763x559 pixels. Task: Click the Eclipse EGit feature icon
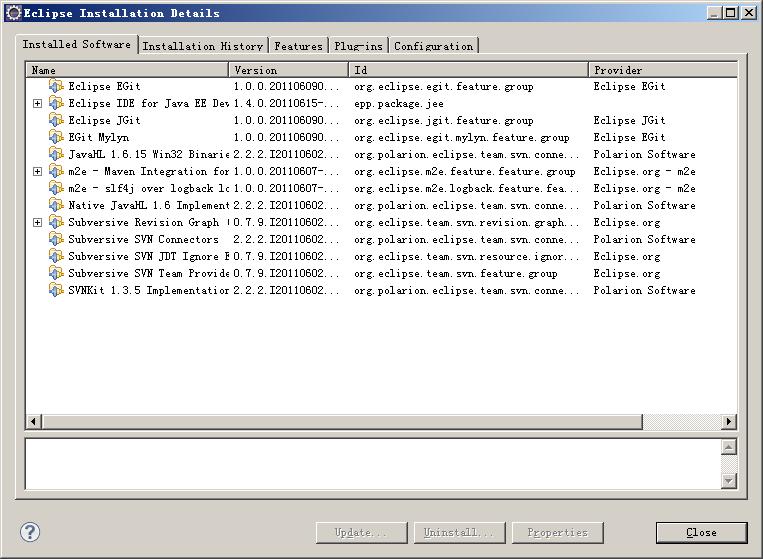pos(56,86)
